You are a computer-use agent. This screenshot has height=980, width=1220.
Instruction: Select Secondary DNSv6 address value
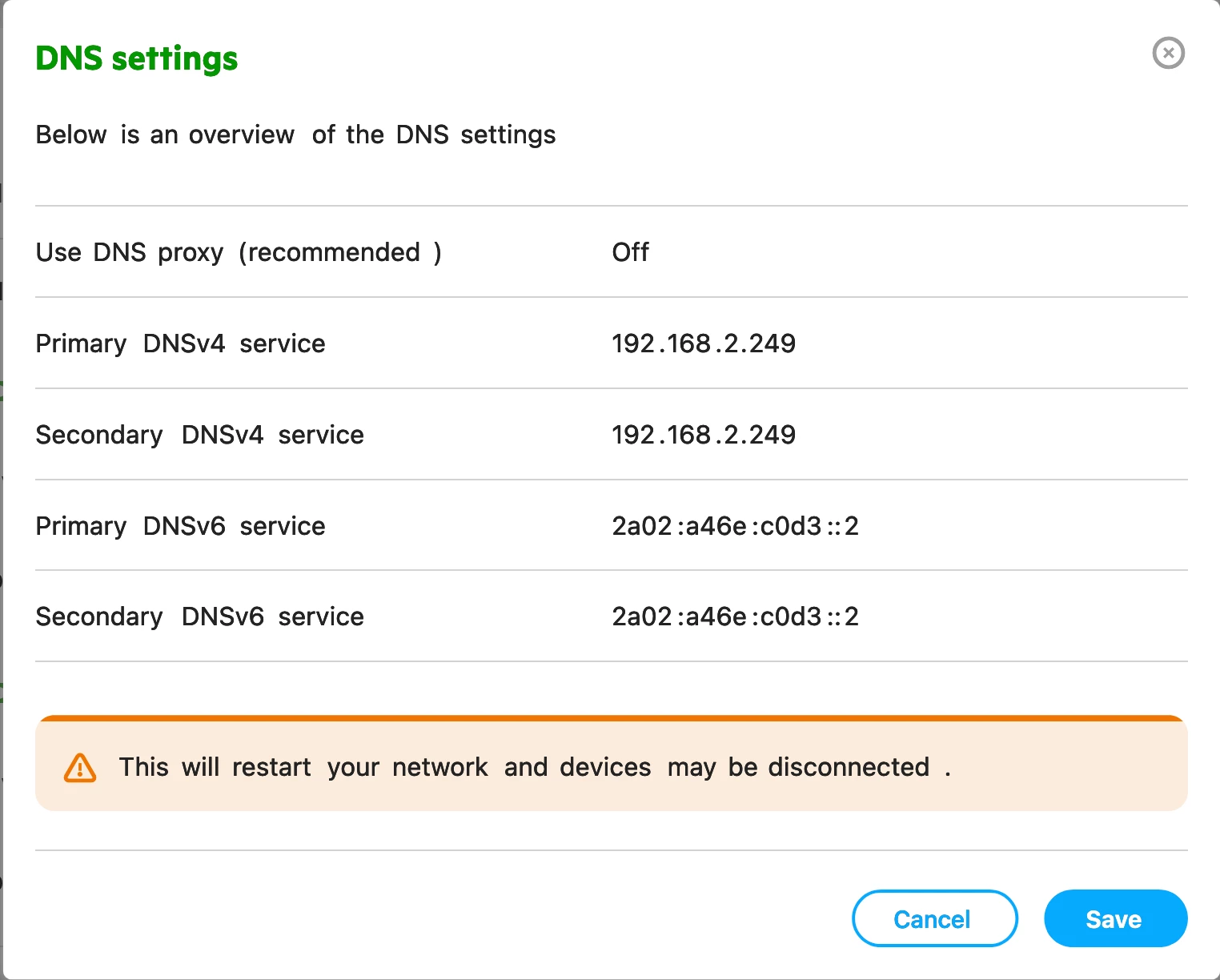735,617
